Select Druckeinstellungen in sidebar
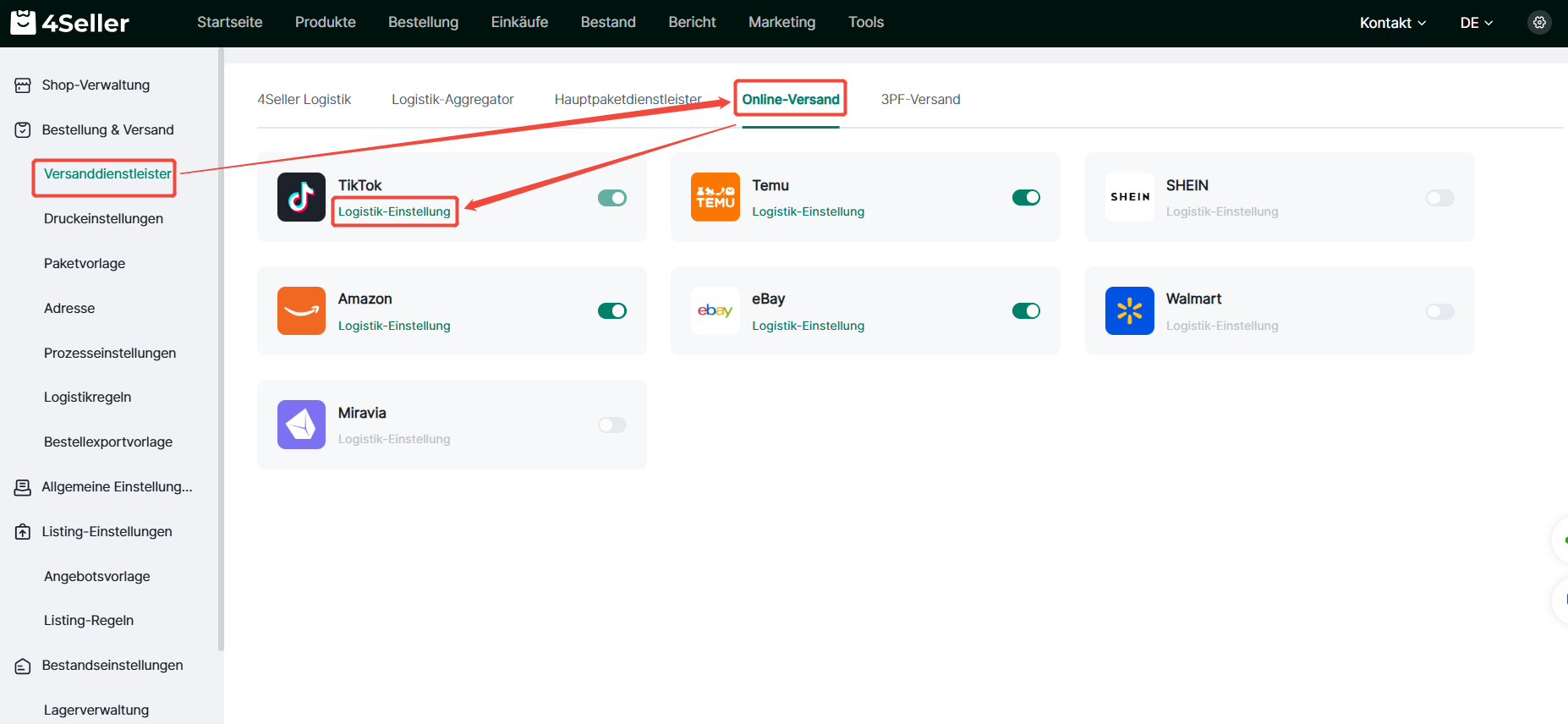Image resolution: width=1568 pixels, height=724 pixels. pyautogui.click(x=103, y=219)
